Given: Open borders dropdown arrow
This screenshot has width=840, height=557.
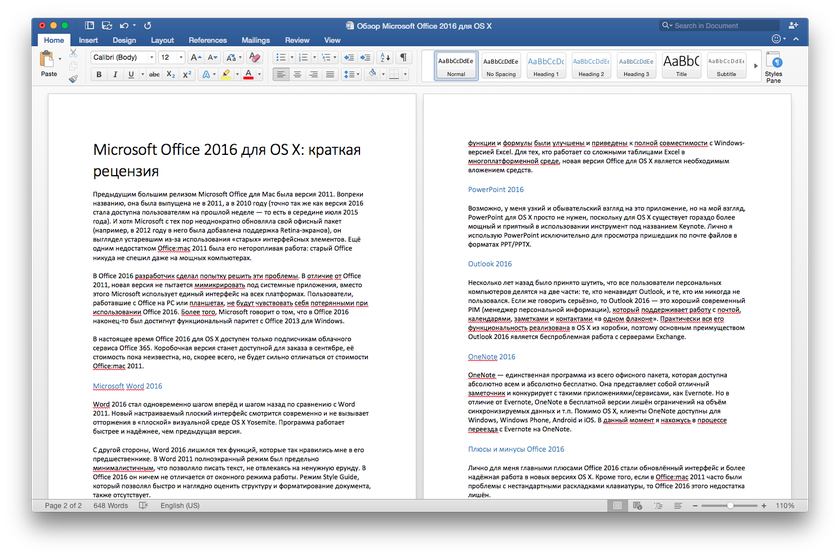Looking at the screenshot, I should click(405, 74).
